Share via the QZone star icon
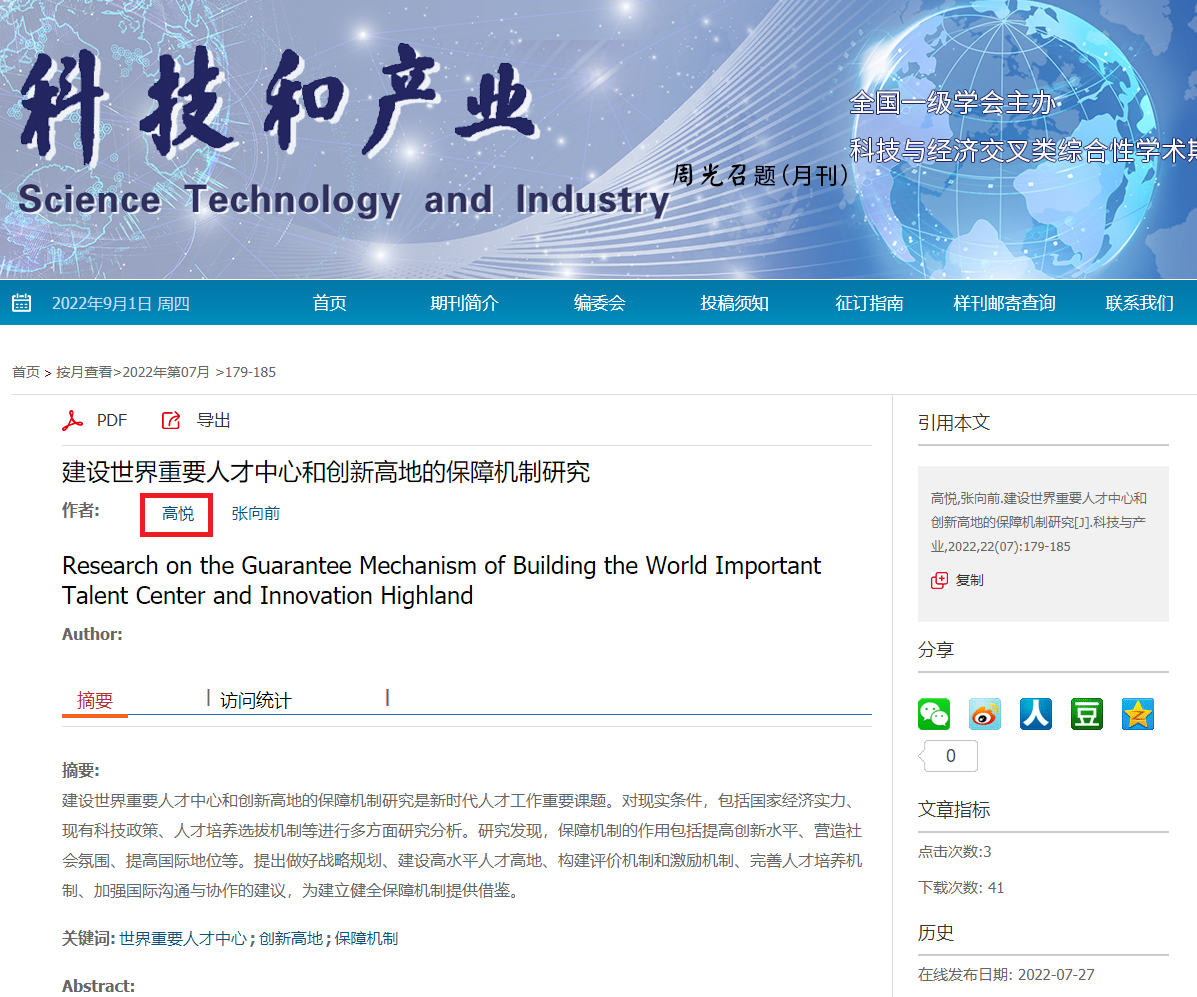This screenshot has height=997, width=1197. (x=1138, y=714)
